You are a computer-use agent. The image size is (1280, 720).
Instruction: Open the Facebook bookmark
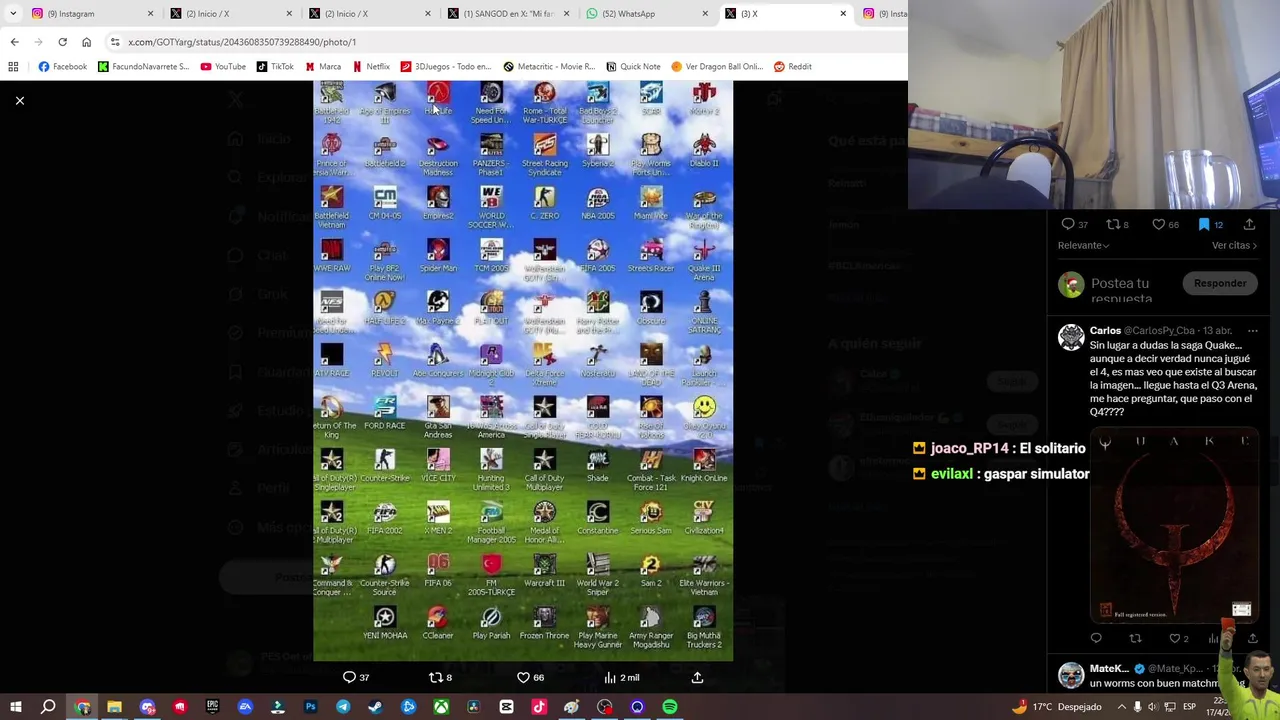tap(63, 67)
